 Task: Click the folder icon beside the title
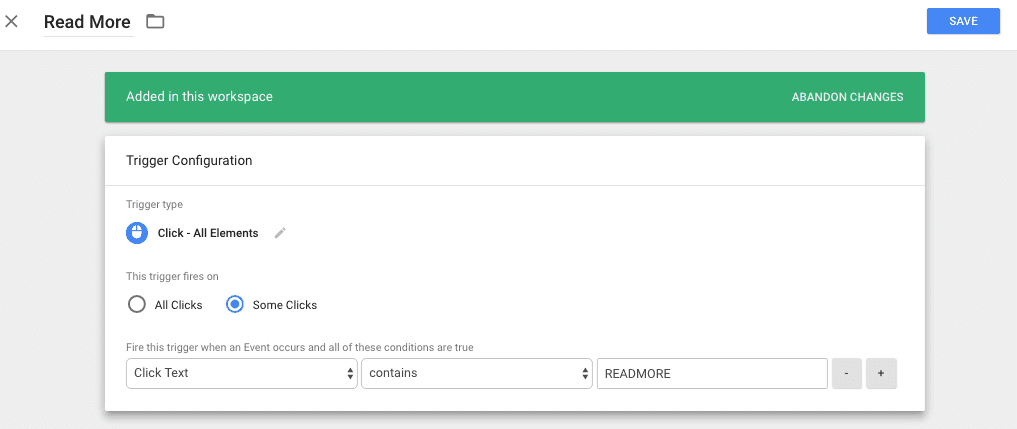pos(155,21)
